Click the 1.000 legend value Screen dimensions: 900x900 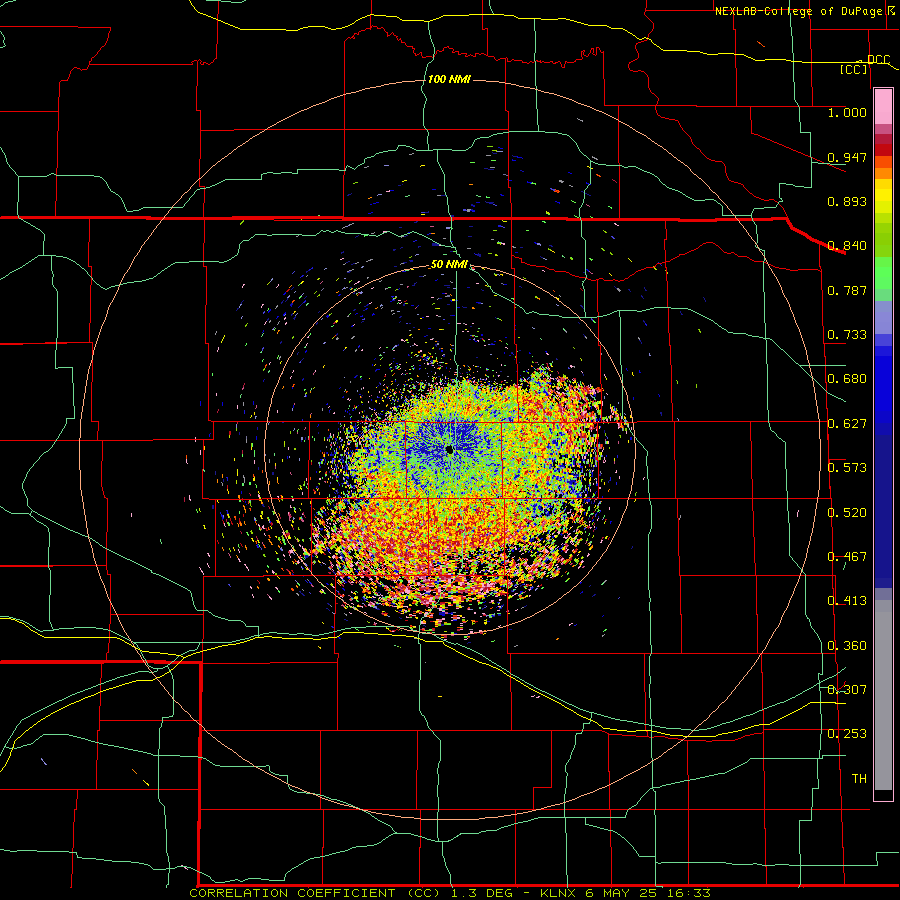point(847,113)
